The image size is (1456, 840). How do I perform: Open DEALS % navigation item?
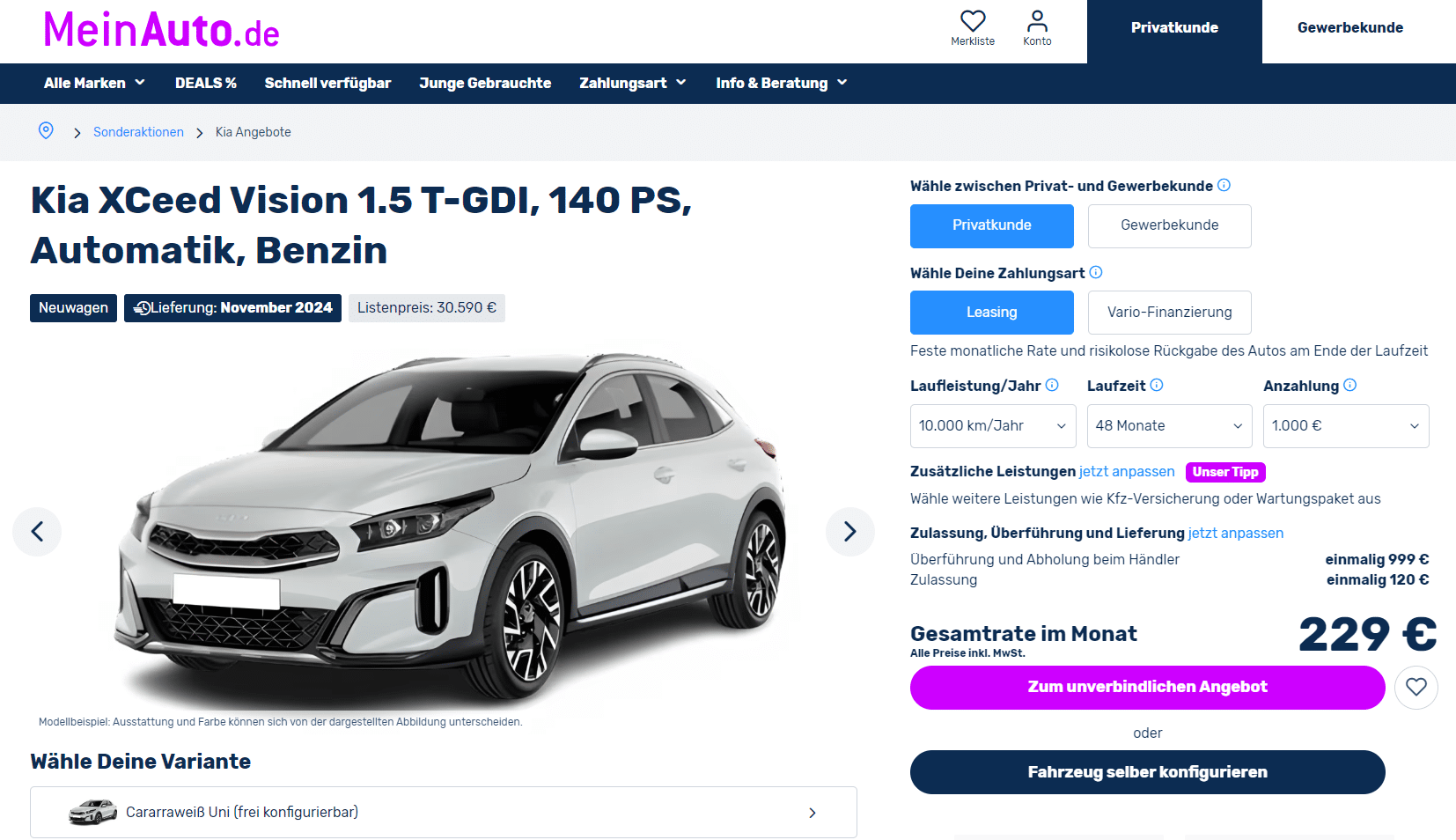click(x=205, y=83)
